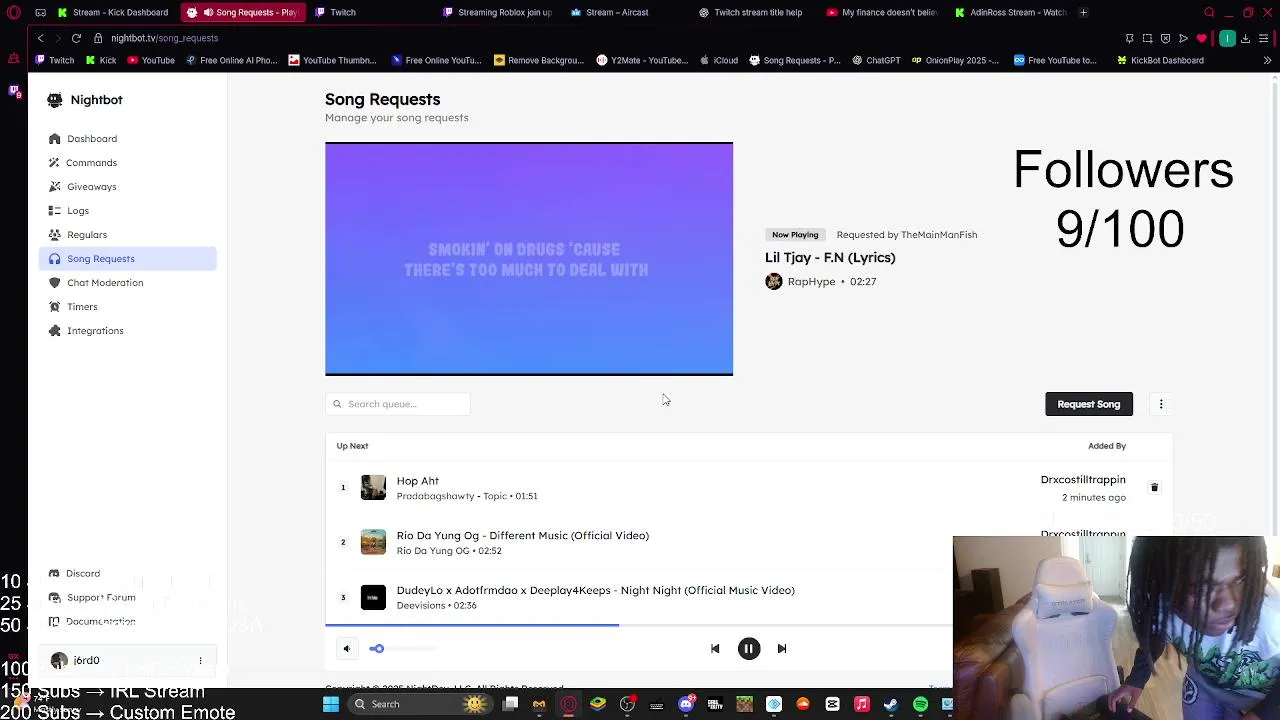Click Hop Aht song thumbnail
Viewport: 1280px width, 720px height.
coord(373,488)
